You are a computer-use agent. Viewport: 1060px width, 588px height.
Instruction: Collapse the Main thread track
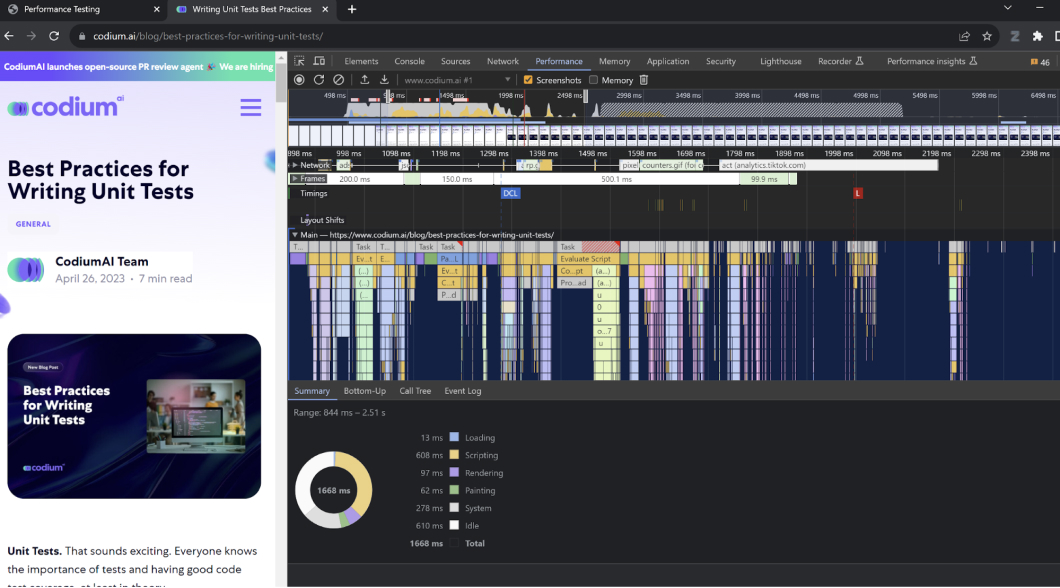(x=295, y=234)
